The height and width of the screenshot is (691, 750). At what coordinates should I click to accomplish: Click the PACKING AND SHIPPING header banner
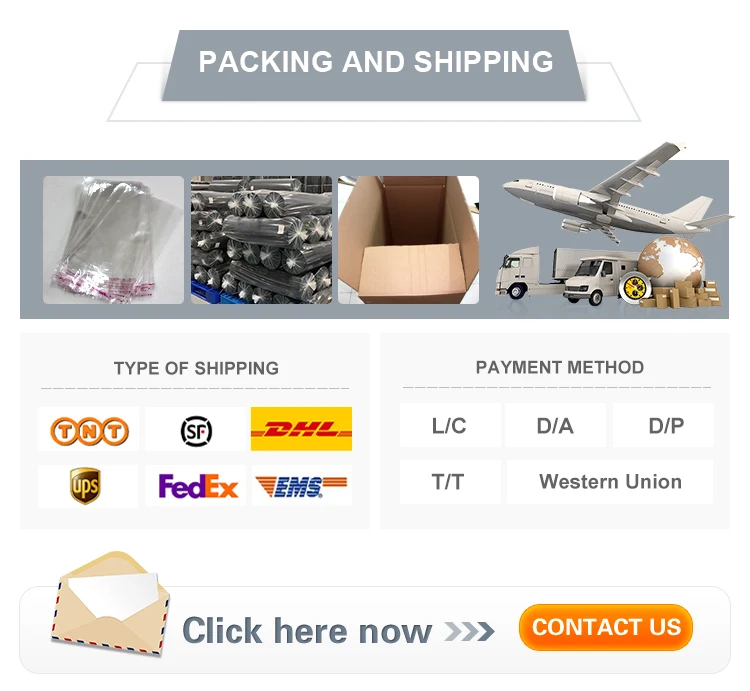click(375, 66)
